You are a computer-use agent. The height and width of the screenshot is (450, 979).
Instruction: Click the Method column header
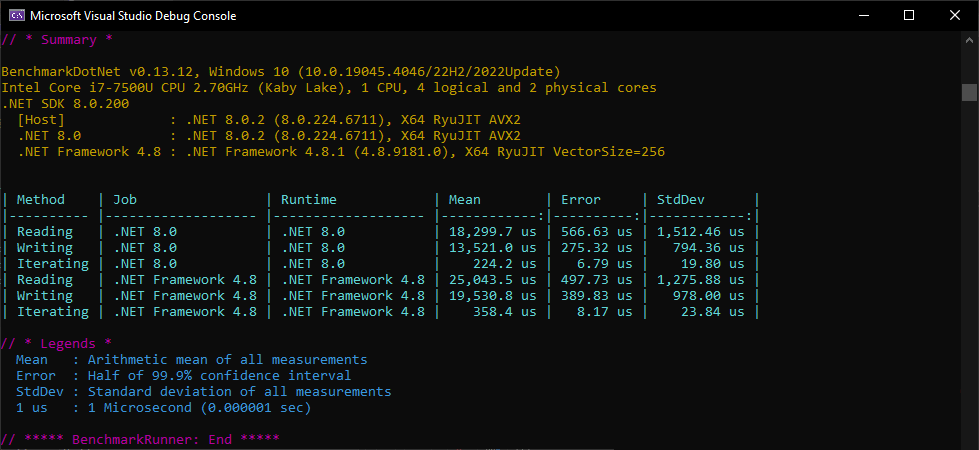tap(41, 200)
